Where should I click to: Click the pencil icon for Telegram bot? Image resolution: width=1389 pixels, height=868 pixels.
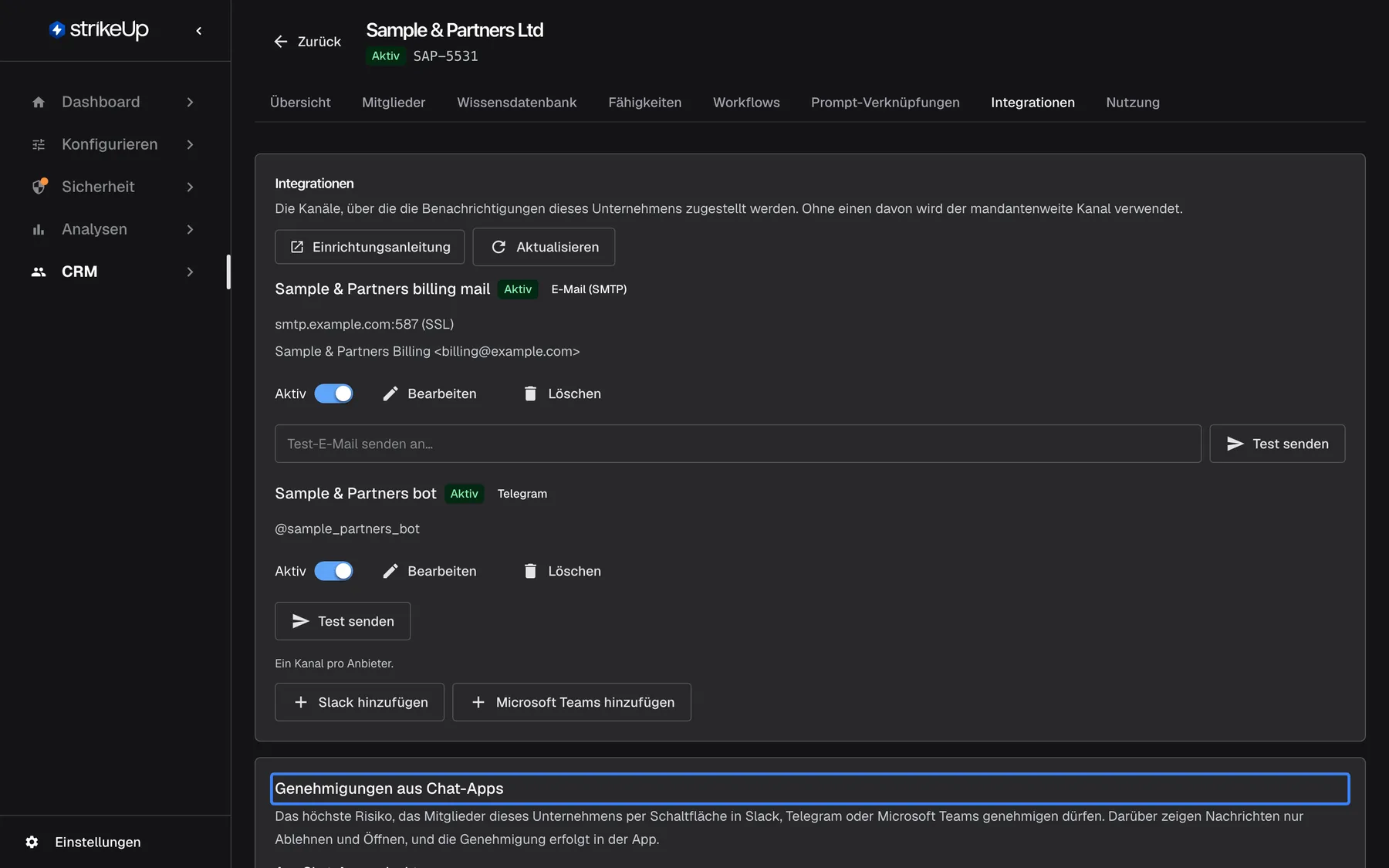point(390,571)
